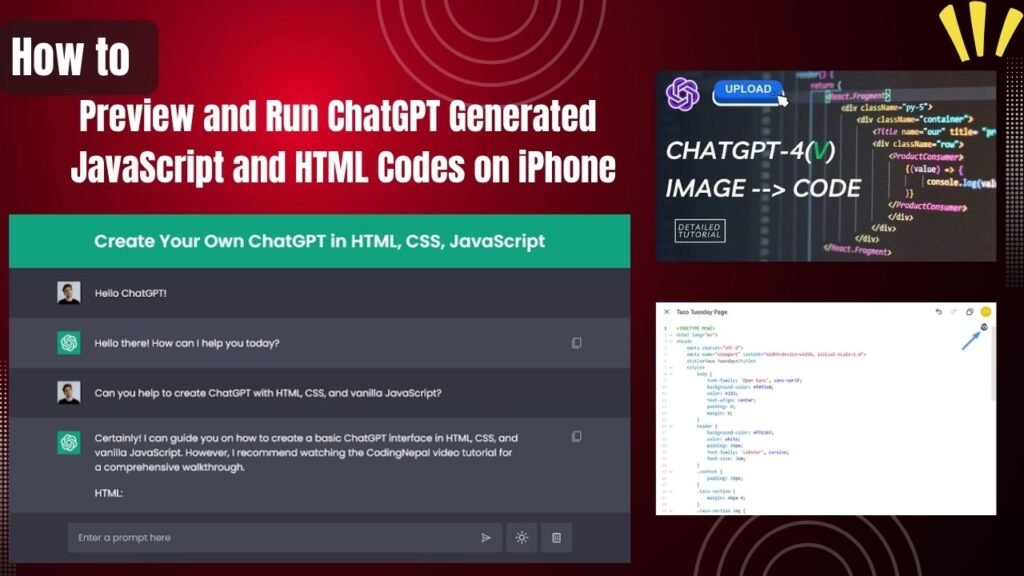
Task: Click the user avatar beside 'Hello ChatGPT!'
Action: pyautogui.click(x=69, y=293)
